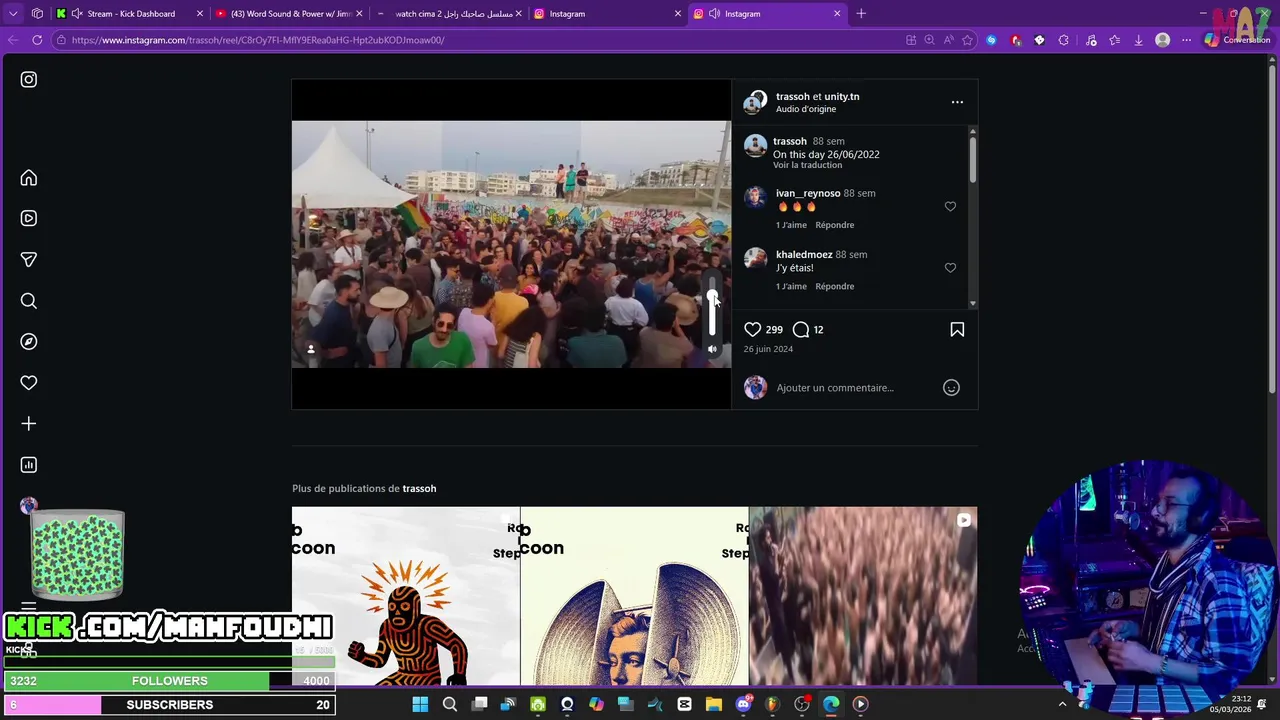Open the crowd reel thumbnail
Image resolution: width=1280 pixels, height=720 pixels.
coord(863,596)
